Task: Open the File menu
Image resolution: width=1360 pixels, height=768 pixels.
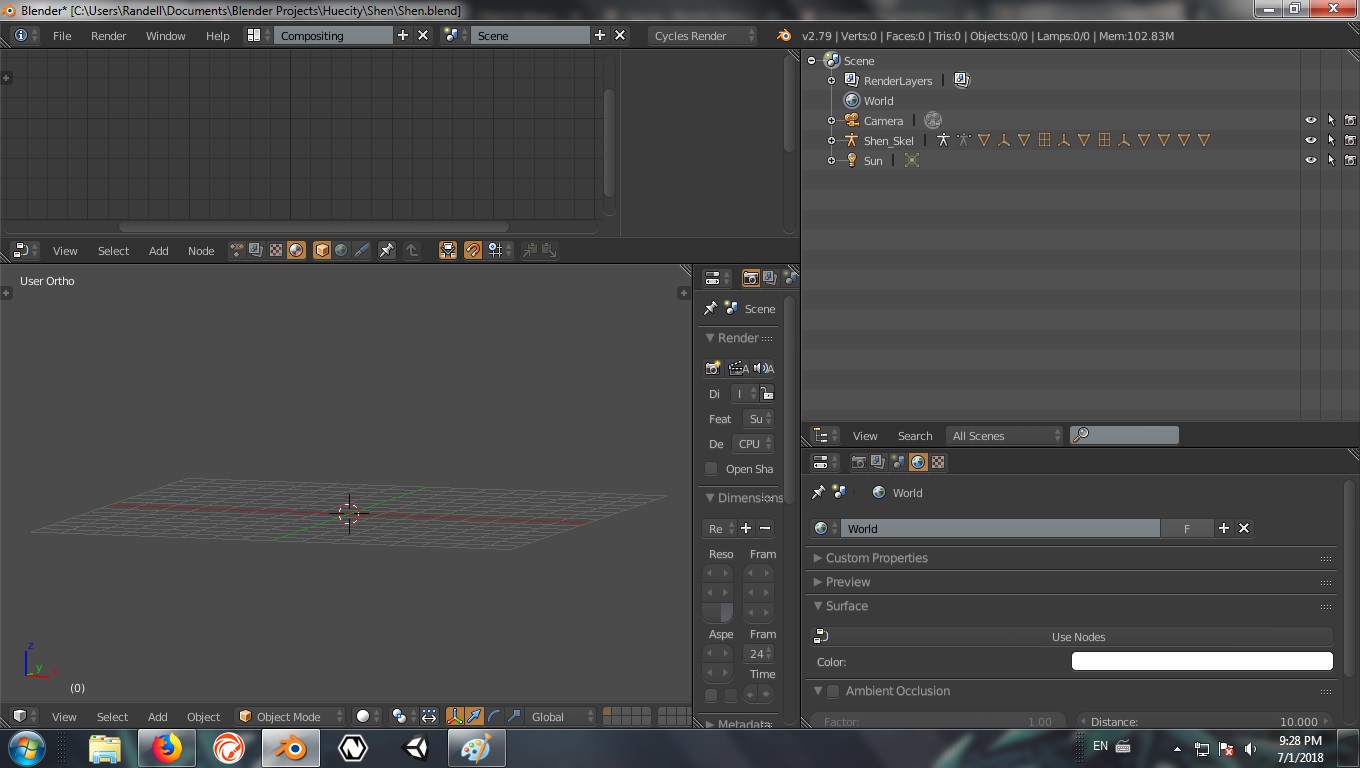Action: click(x=62, y=35)
